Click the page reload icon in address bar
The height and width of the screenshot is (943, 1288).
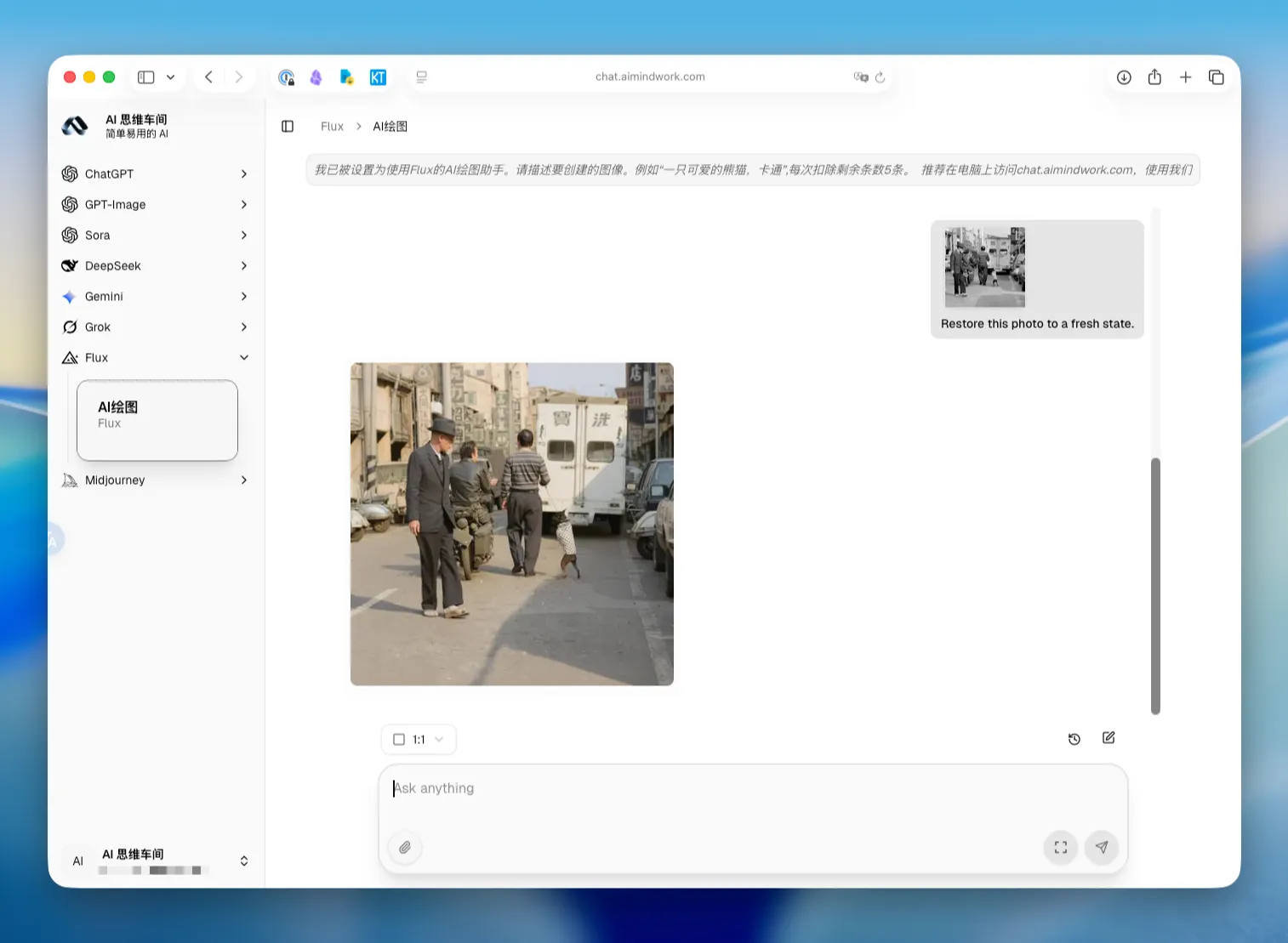point(881,77)
